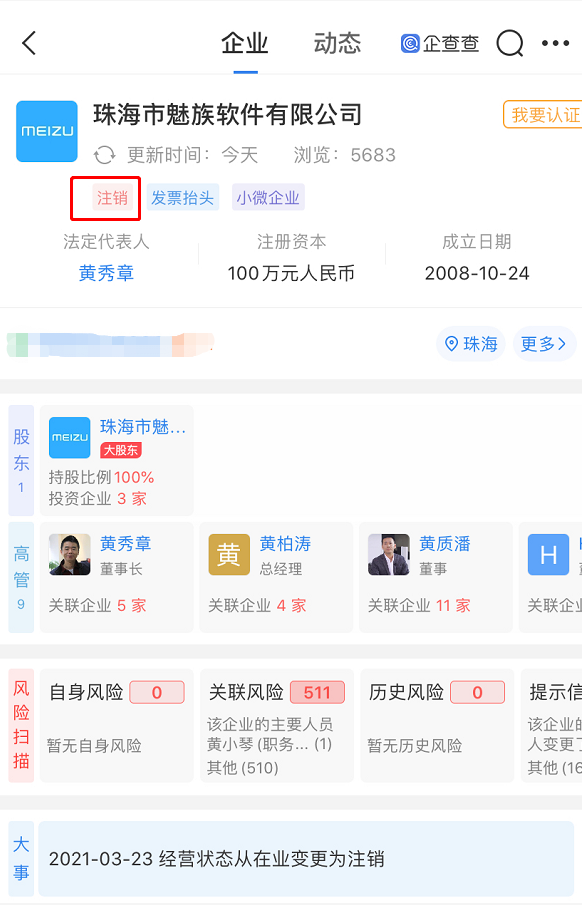The height and width of the screenshot is (905, 582).
Task: Tap the 大股东 badge
Action: tap(121, 450)
